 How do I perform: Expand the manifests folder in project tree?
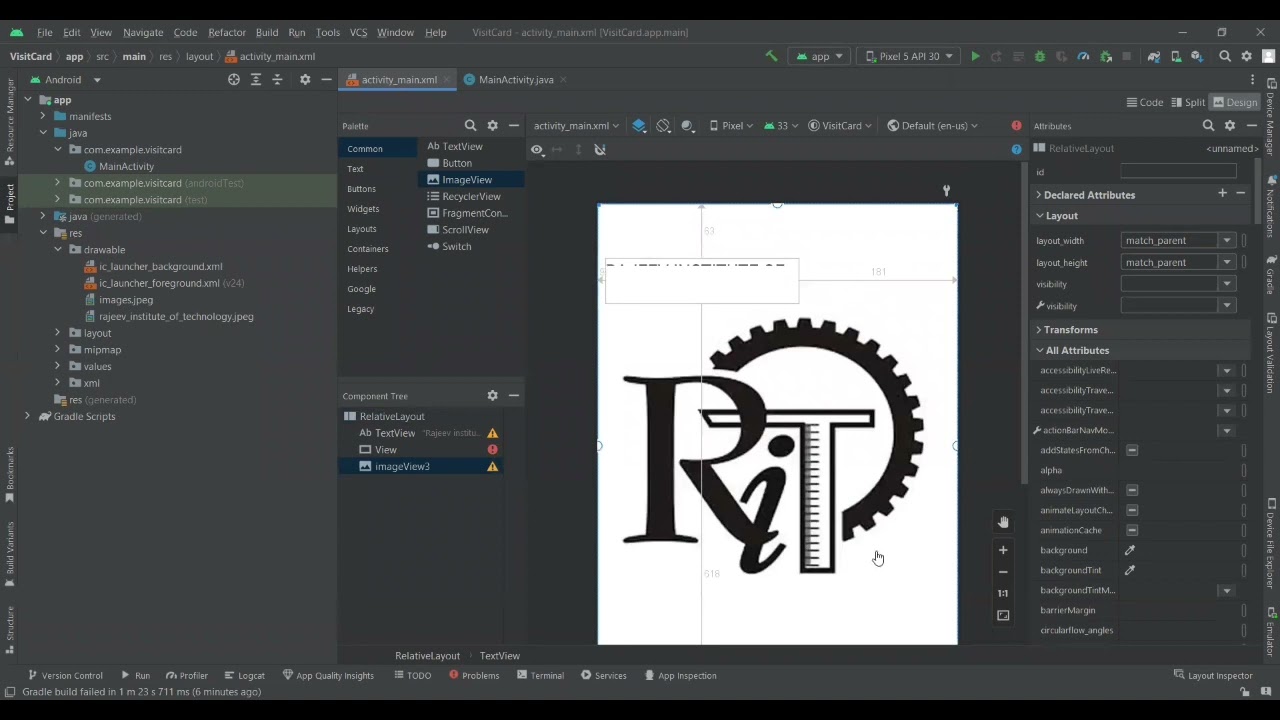point(43,116)
